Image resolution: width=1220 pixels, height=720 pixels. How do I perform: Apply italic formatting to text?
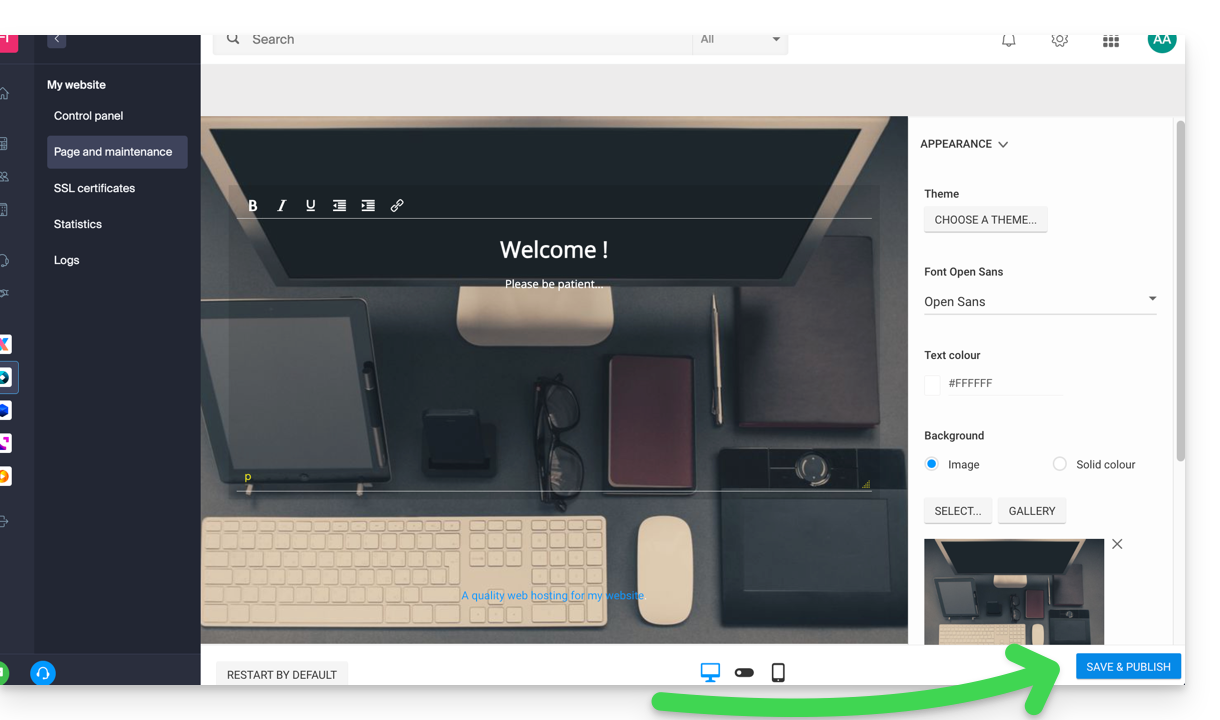tap(282, 205)
